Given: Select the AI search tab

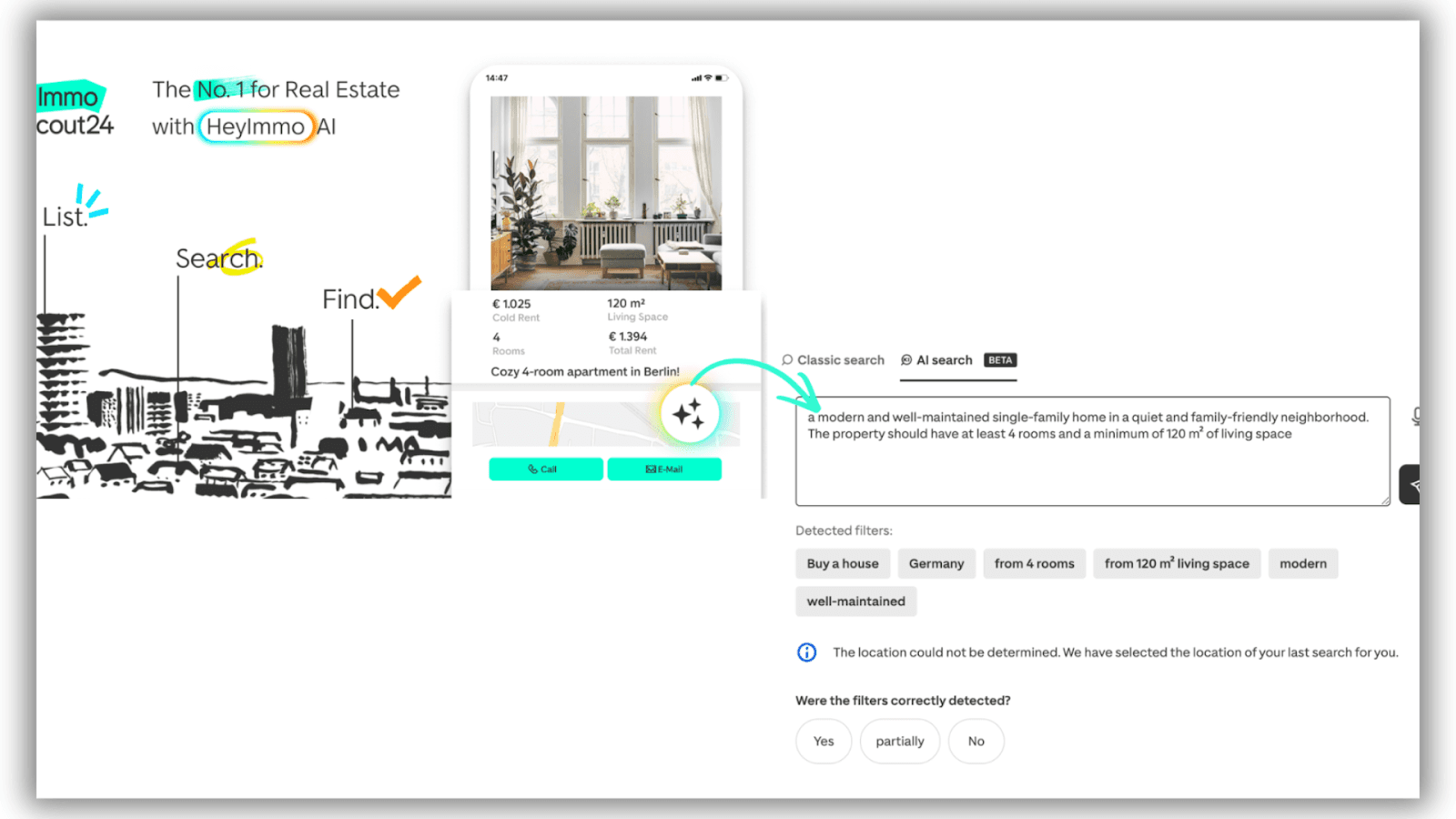Looking at the screenshot, I should coord(958,360).
